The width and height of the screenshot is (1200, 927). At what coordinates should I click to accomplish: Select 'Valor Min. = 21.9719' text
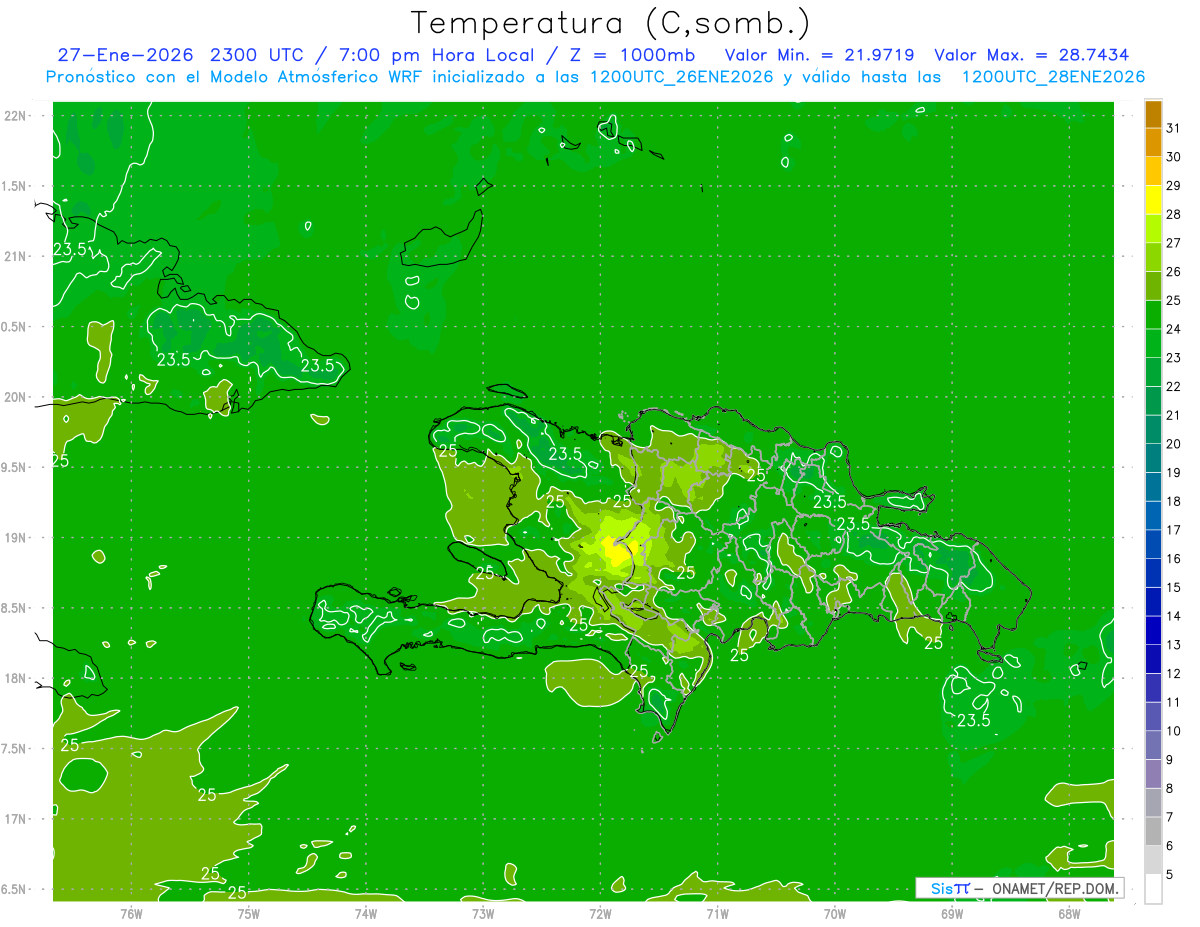819,55
